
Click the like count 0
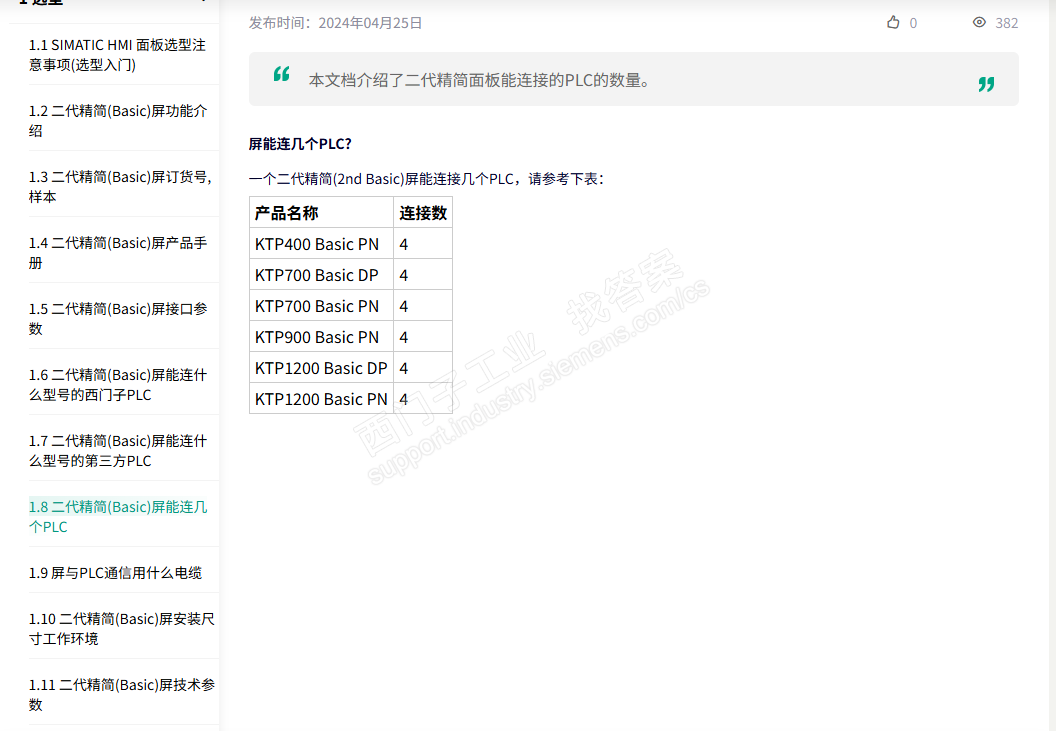tap(913, 23)
